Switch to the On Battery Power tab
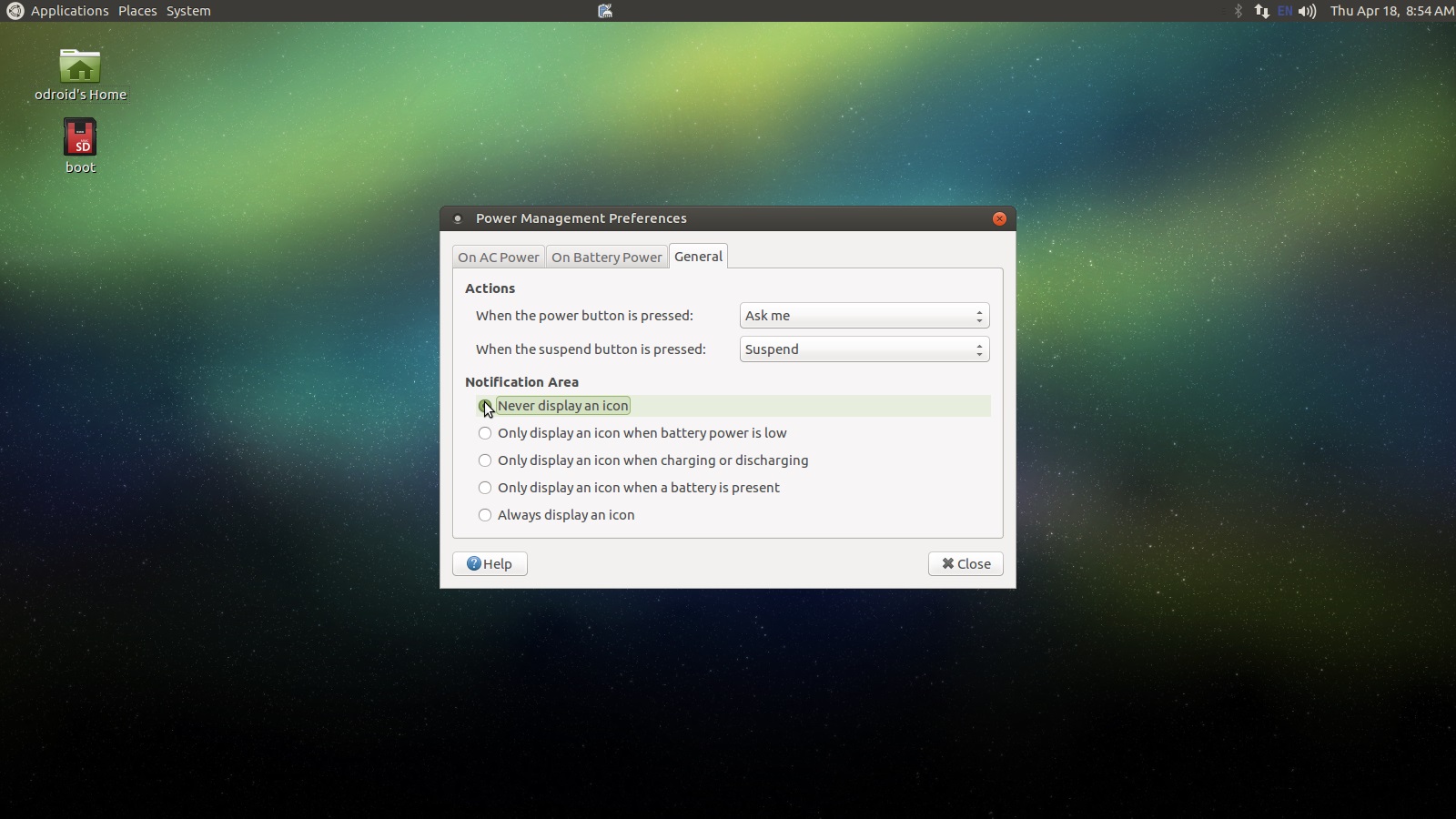 pos(606,258)
